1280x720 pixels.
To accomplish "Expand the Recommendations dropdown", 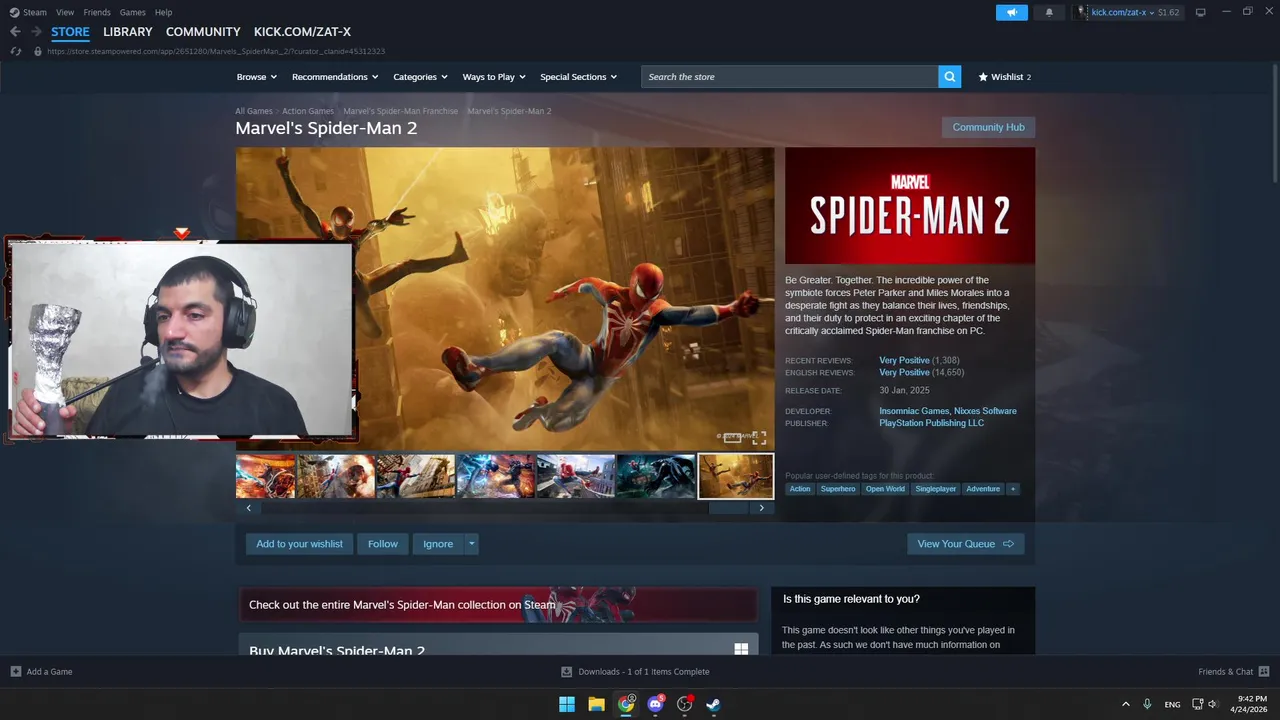I will point(335,77).
